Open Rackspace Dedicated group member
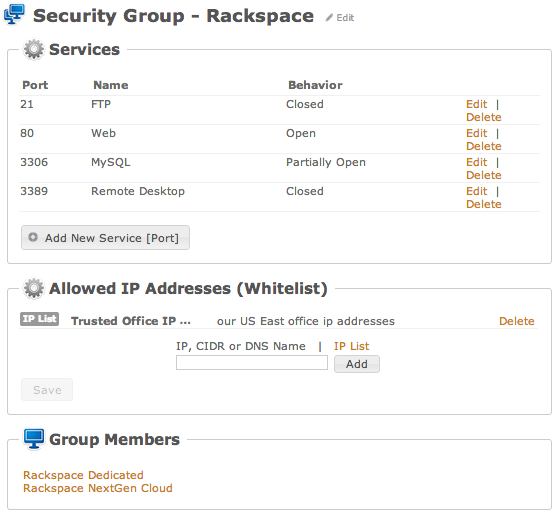The height and width of the screenshot is (515, 559). 83,475
